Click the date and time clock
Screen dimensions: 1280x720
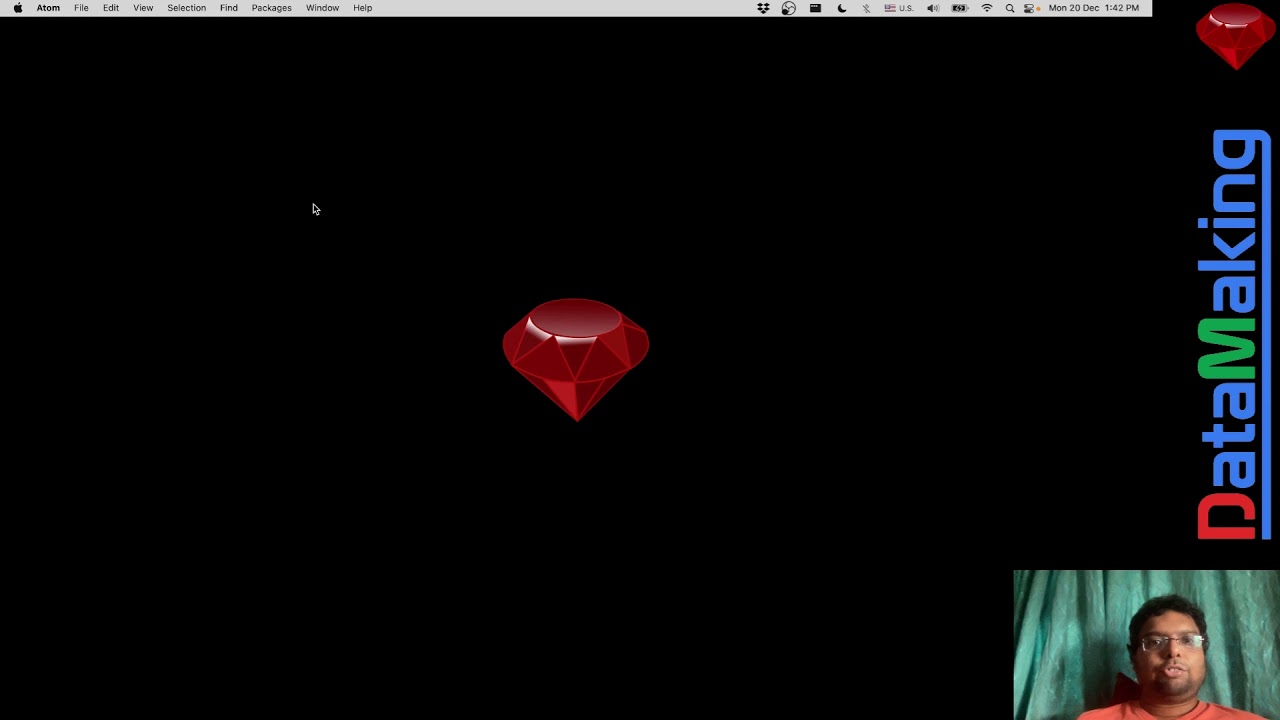pos(1094,8)
